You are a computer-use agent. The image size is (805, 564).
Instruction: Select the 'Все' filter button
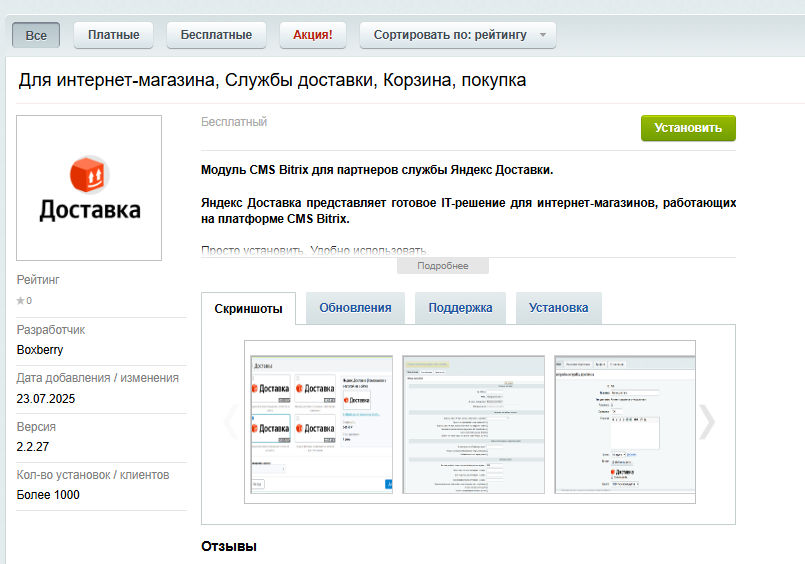(36, 35)
